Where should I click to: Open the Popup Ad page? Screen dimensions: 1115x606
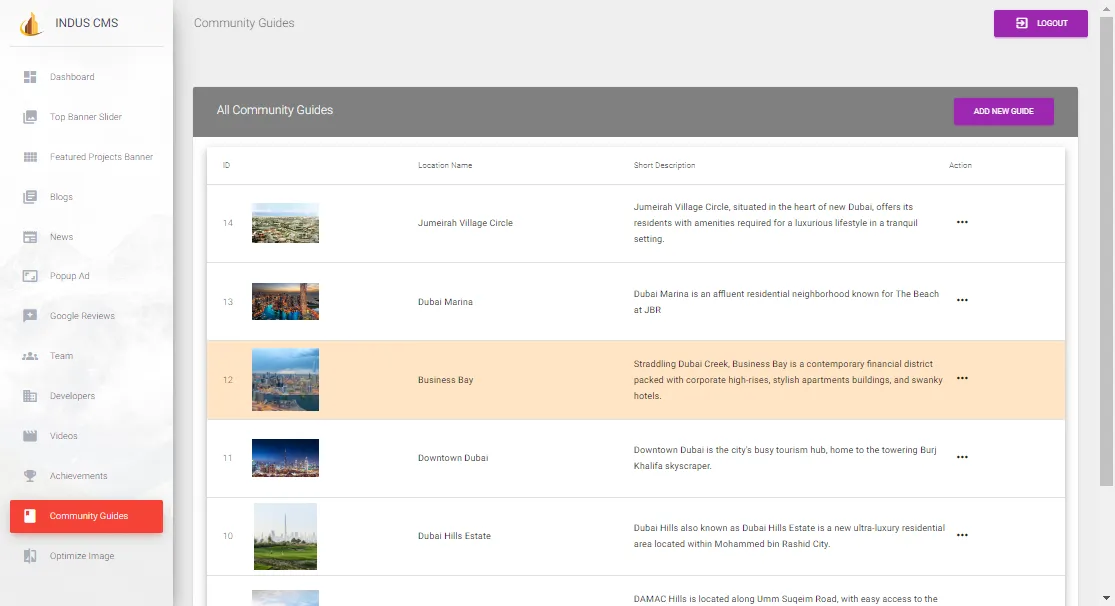click(x=86, y=276)
